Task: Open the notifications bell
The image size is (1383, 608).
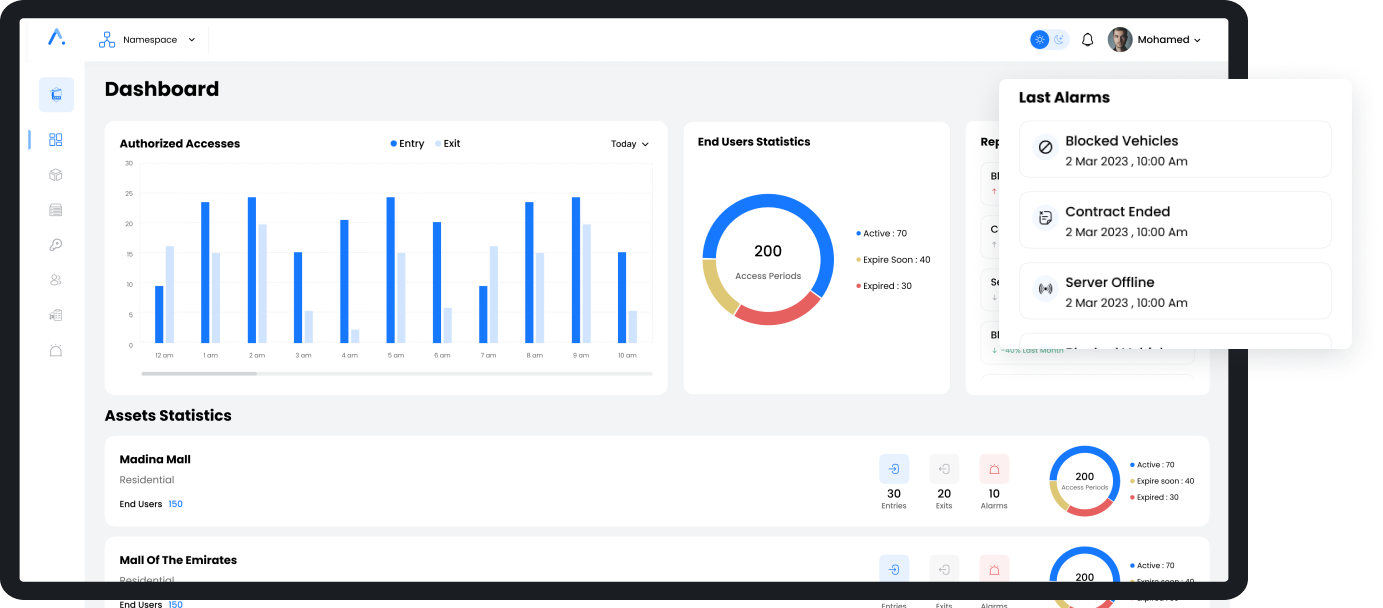Action: click(1088, 40)
